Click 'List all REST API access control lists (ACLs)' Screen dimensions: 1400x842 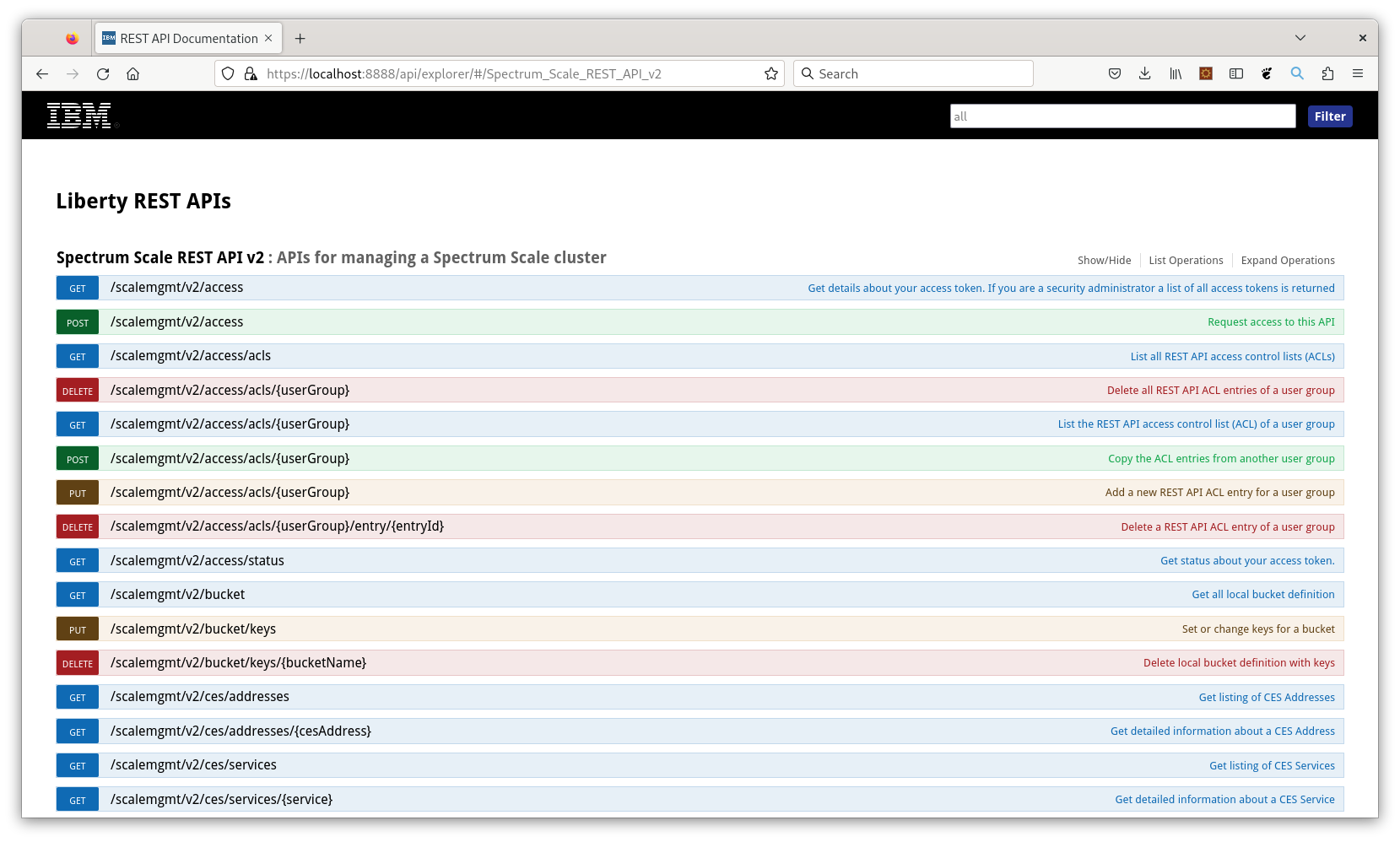click(x=1232, y=357)
